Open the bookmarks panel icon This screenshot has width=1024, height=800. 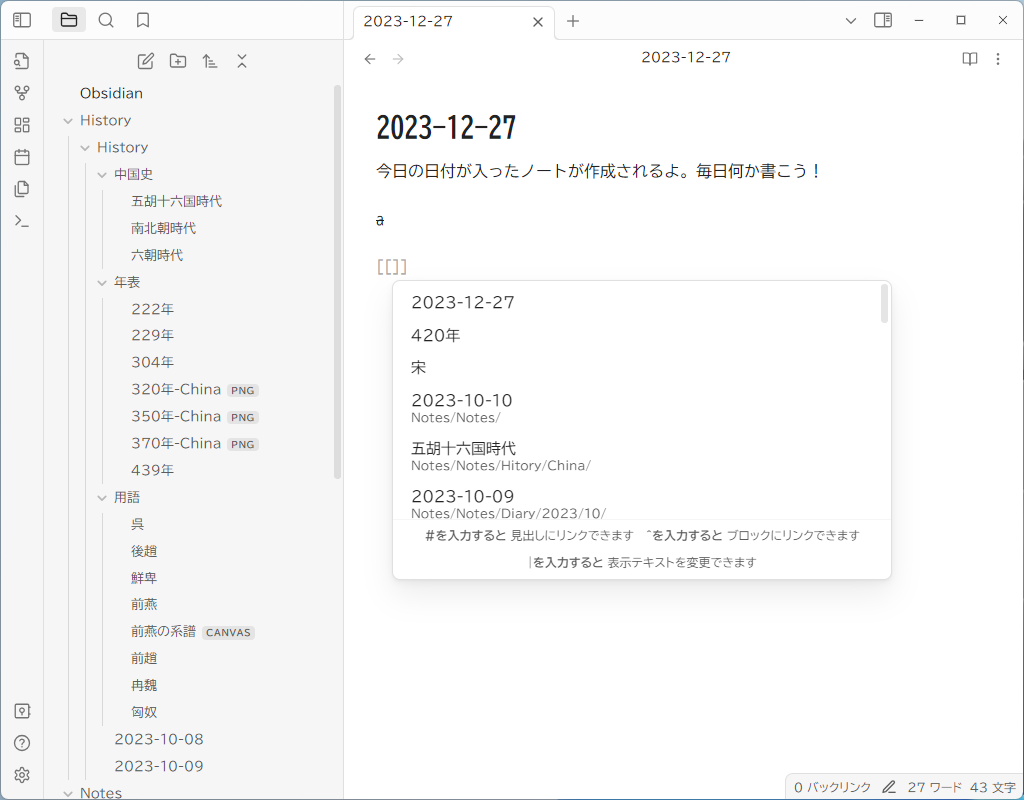click(143, 20)
